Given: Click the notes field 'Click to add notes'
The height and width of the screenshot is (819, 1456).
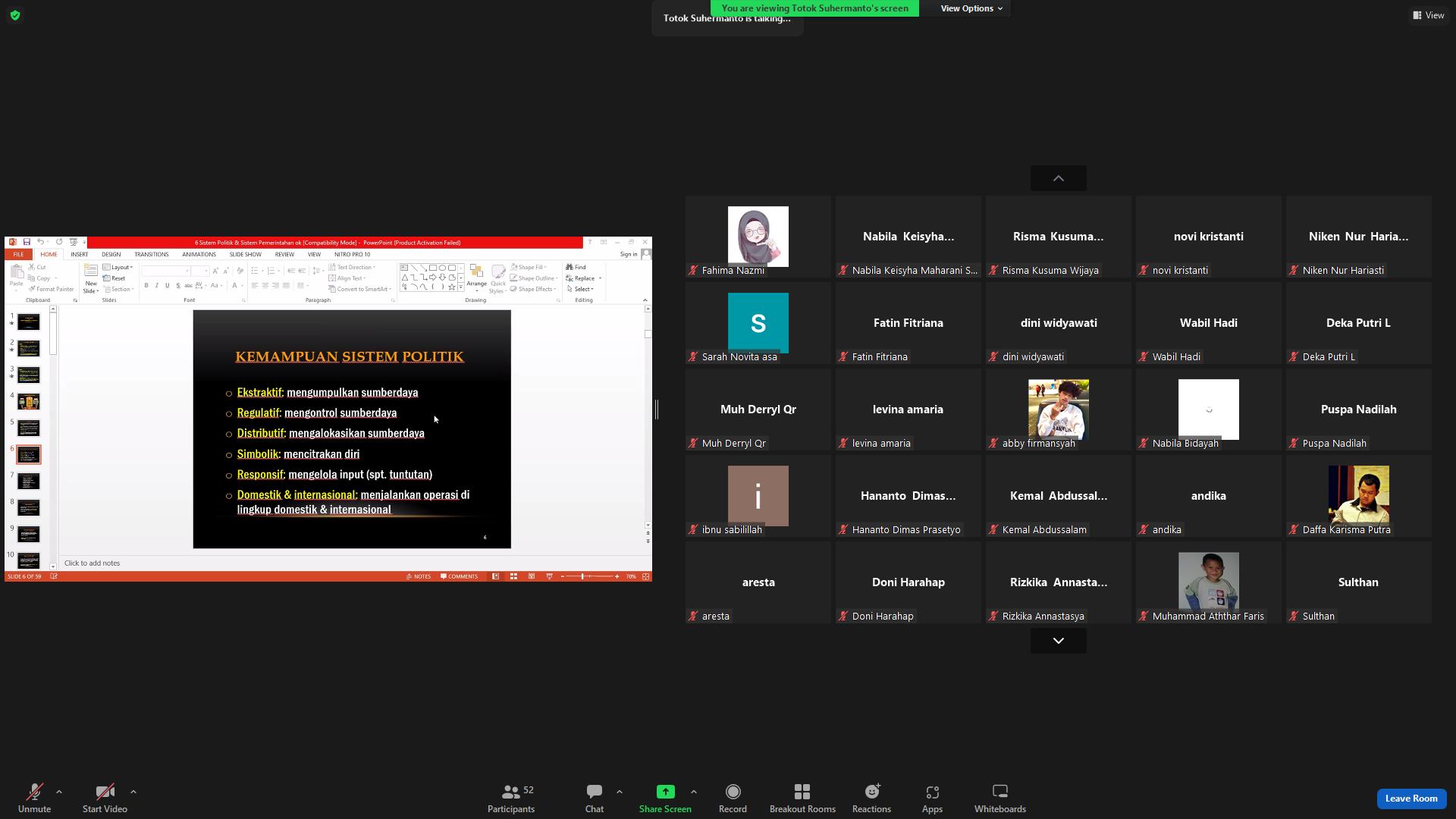Looking at the screenshot, I should (x=355, y=563).
